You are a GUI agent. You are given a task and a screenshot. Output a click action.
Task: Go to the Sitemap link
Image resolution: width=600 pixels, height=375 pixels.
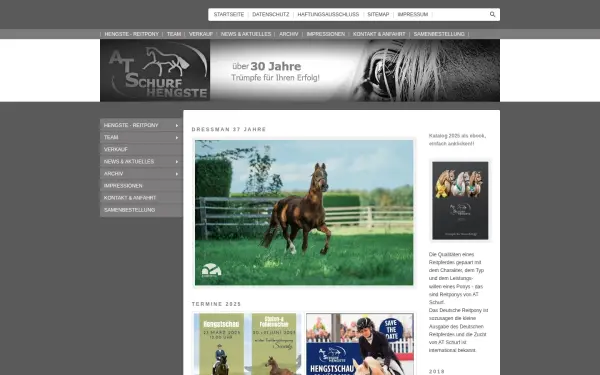(378, 14)
